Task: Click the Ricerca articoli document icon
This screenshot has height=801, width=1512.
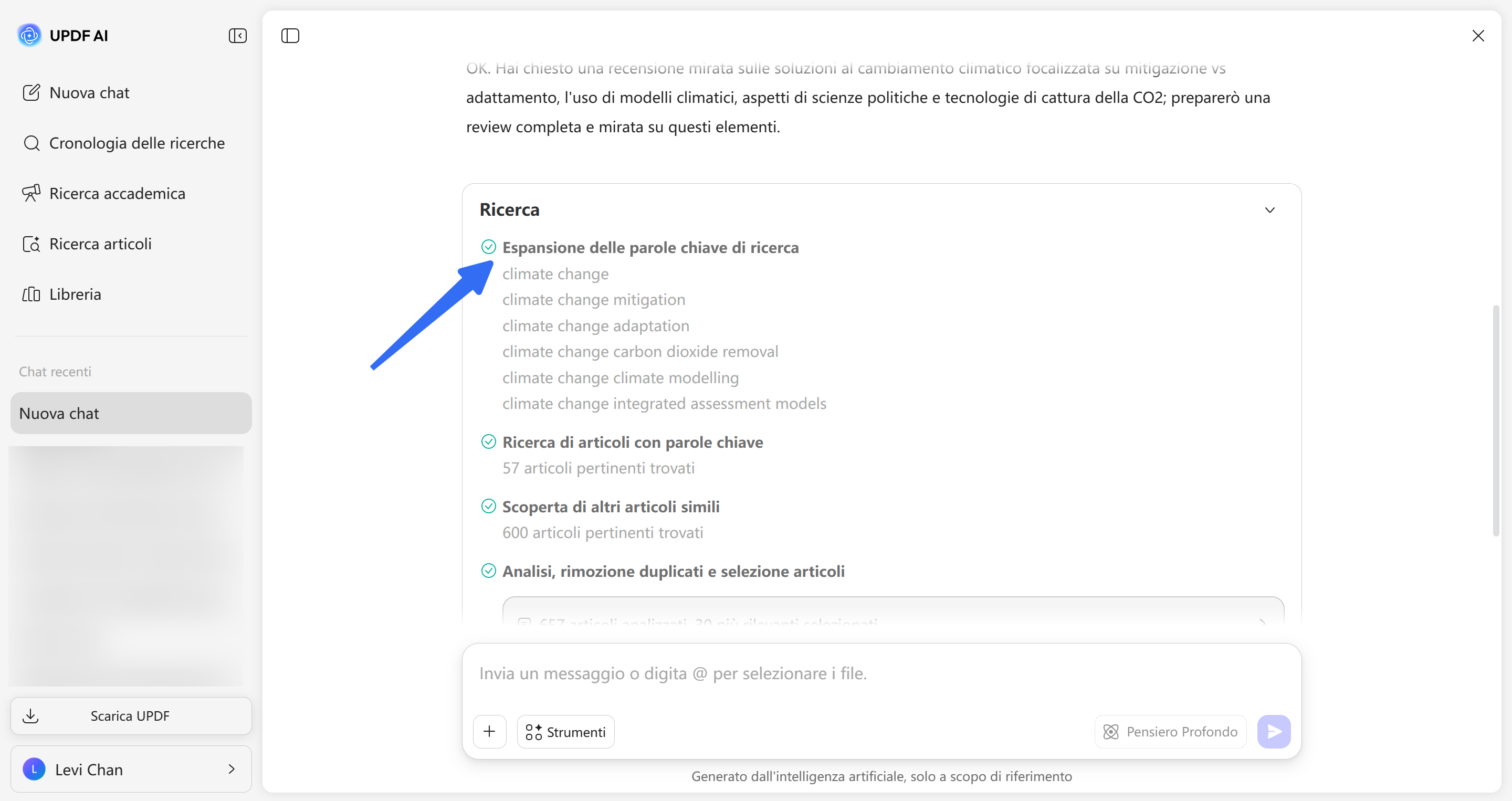Action: [31, 244]
